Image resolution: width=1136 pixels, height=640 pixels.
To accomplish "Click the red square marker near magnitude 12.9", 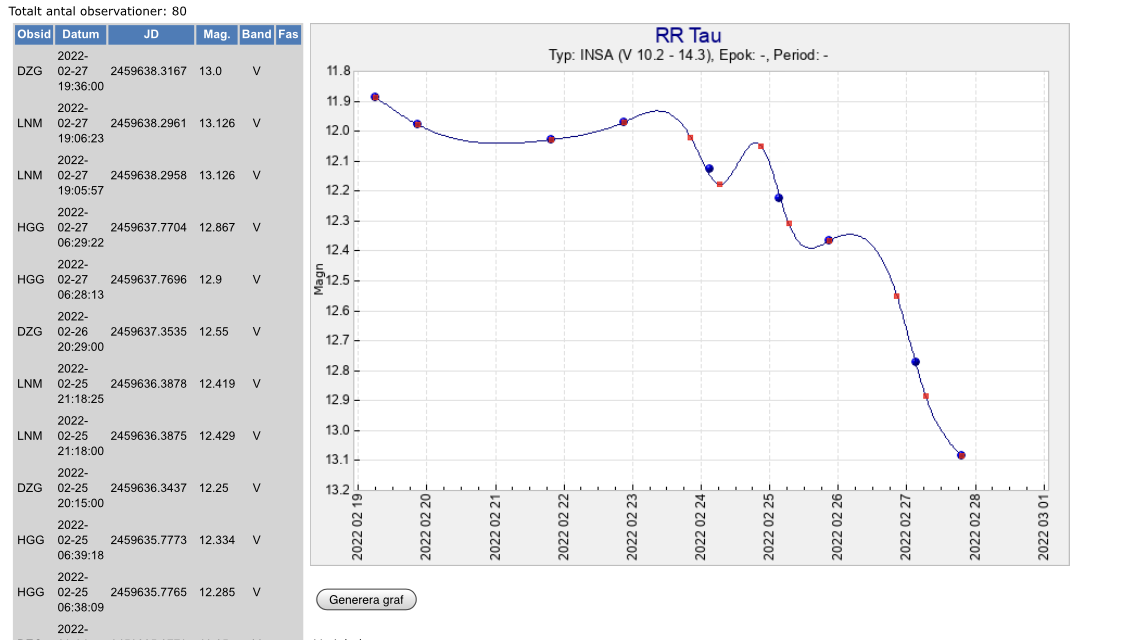I will [926, 396].
